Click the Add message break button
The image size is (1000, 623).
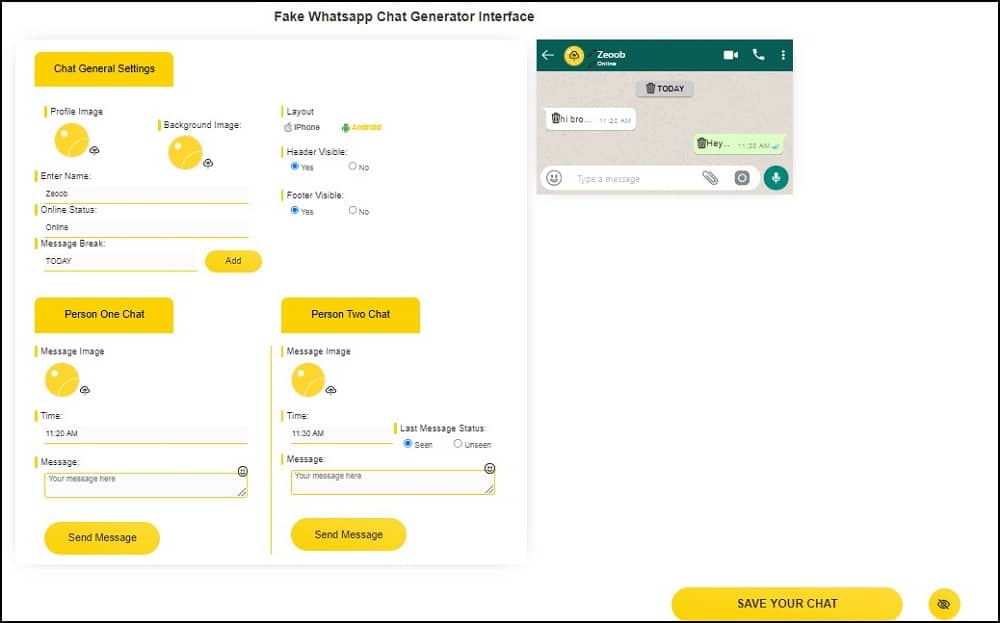click(233, 261)
